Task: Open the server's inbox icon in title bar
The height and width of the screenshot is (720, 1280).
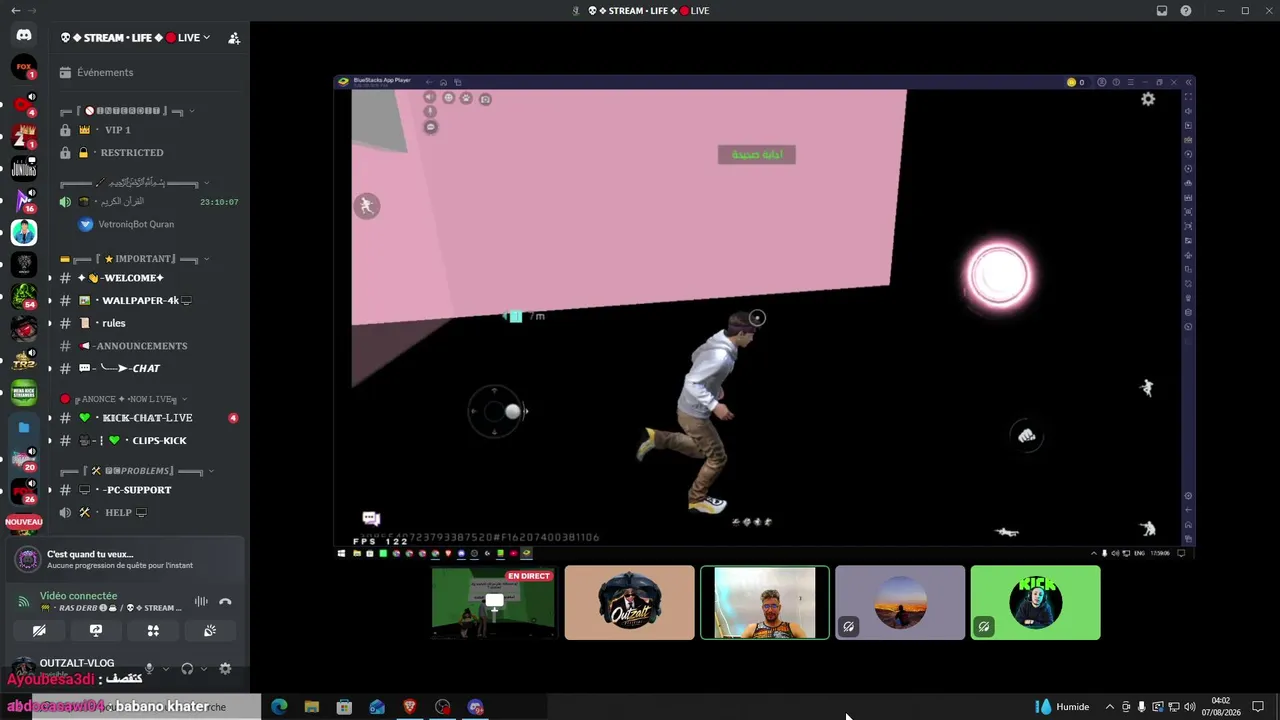Action: point(1162,11)
